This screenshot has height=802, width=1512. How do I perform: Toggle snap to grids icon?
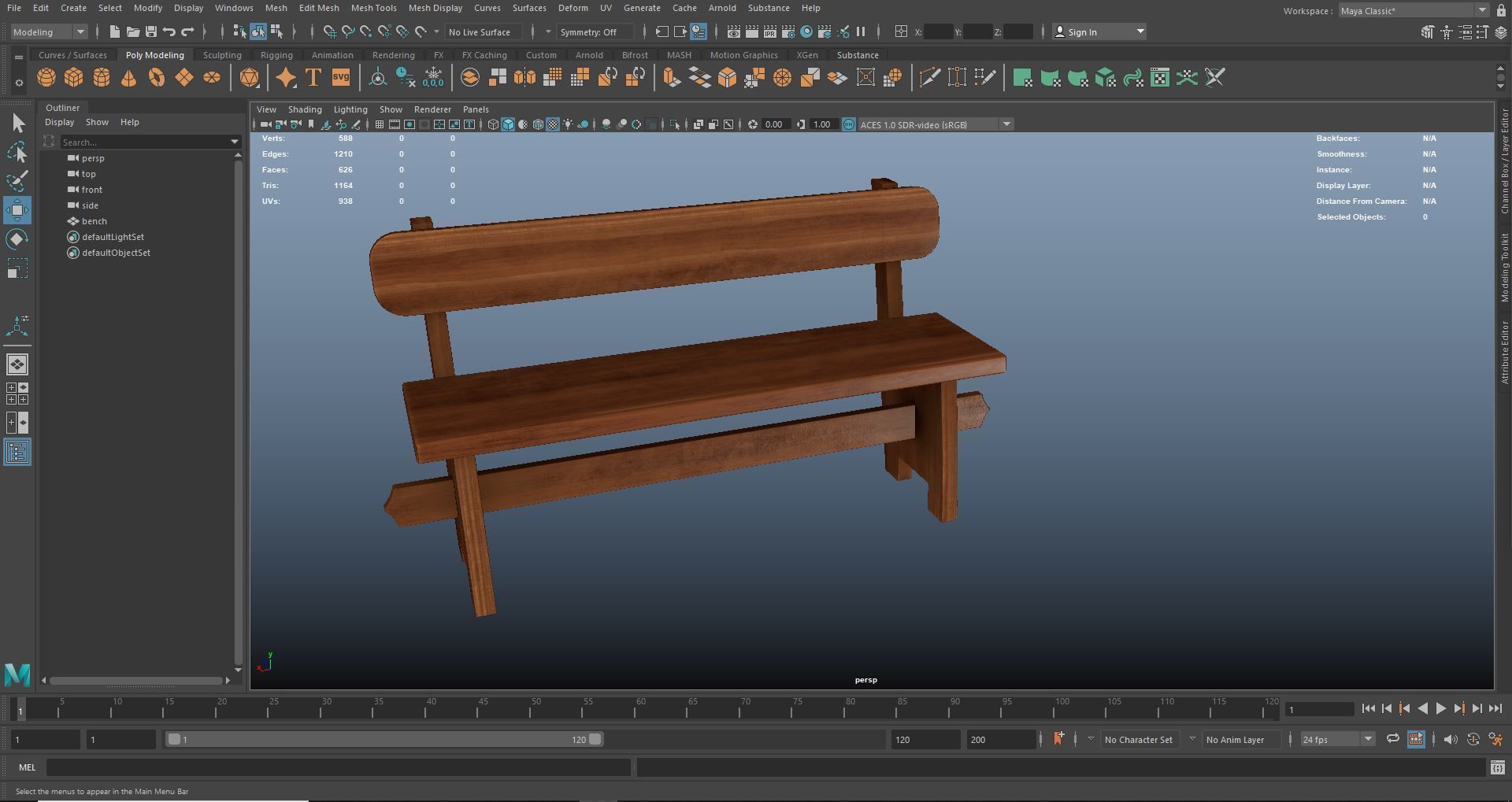329,32
